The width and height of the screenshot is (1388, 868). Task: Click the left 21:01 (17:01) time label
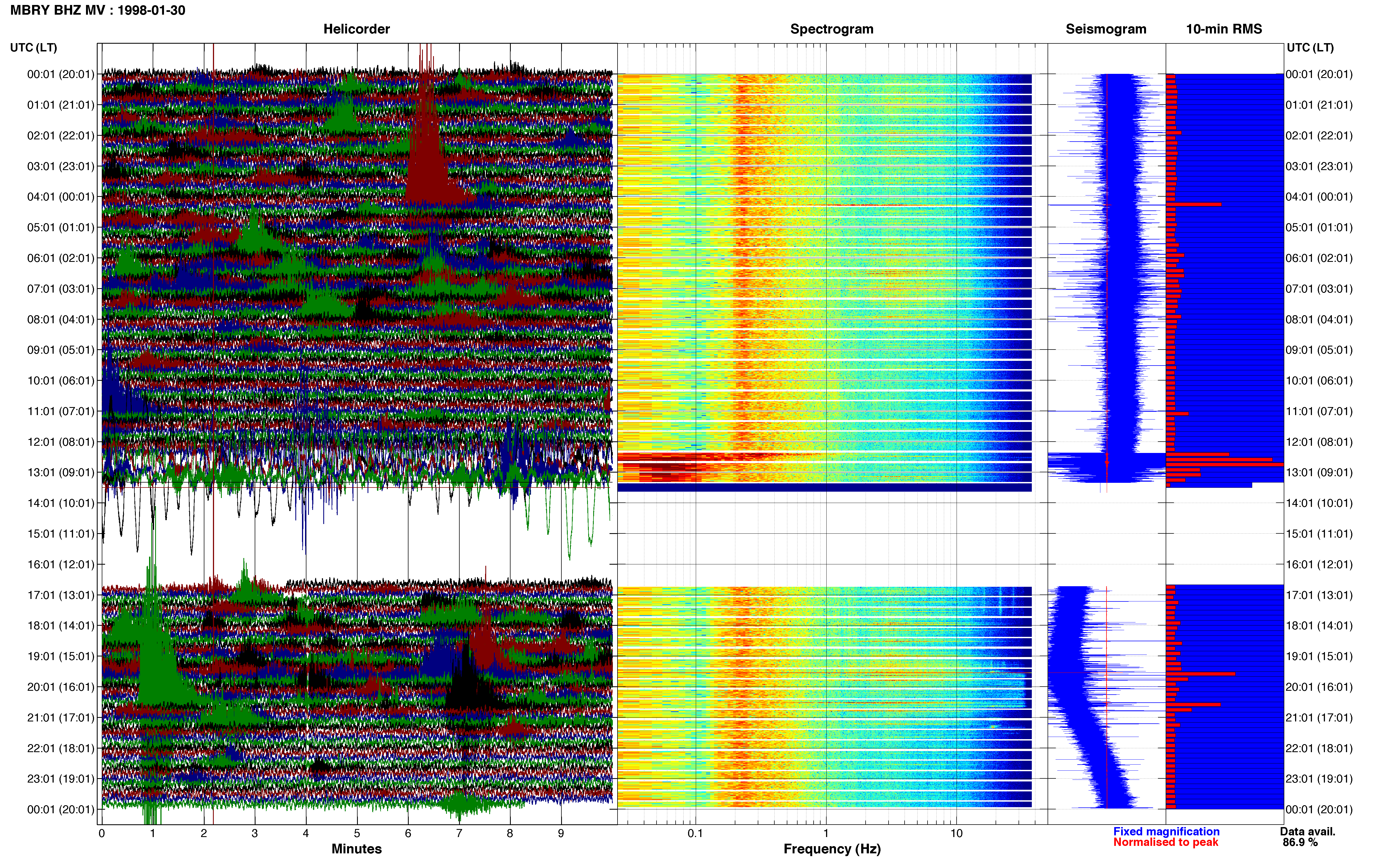[x=61, y=718]
